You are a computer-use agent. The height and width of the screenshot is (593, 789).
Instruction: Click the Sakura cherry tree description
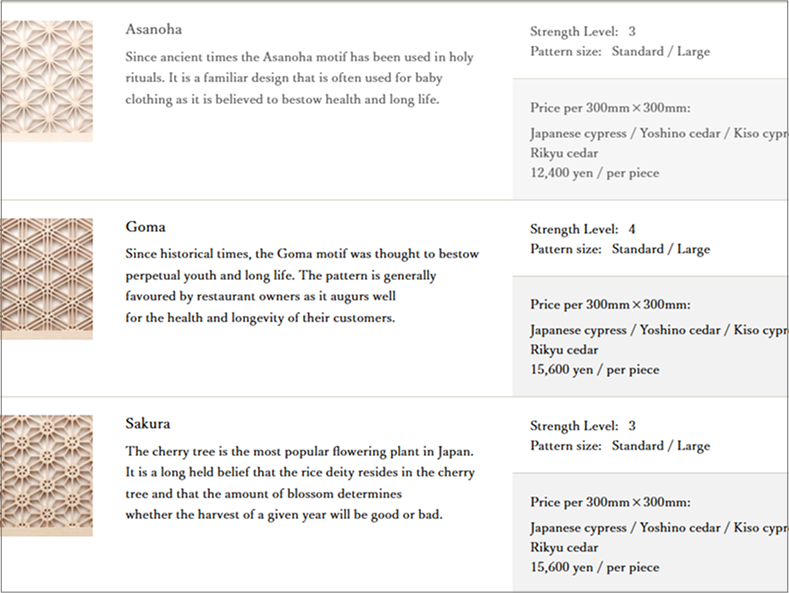[300, 482]
